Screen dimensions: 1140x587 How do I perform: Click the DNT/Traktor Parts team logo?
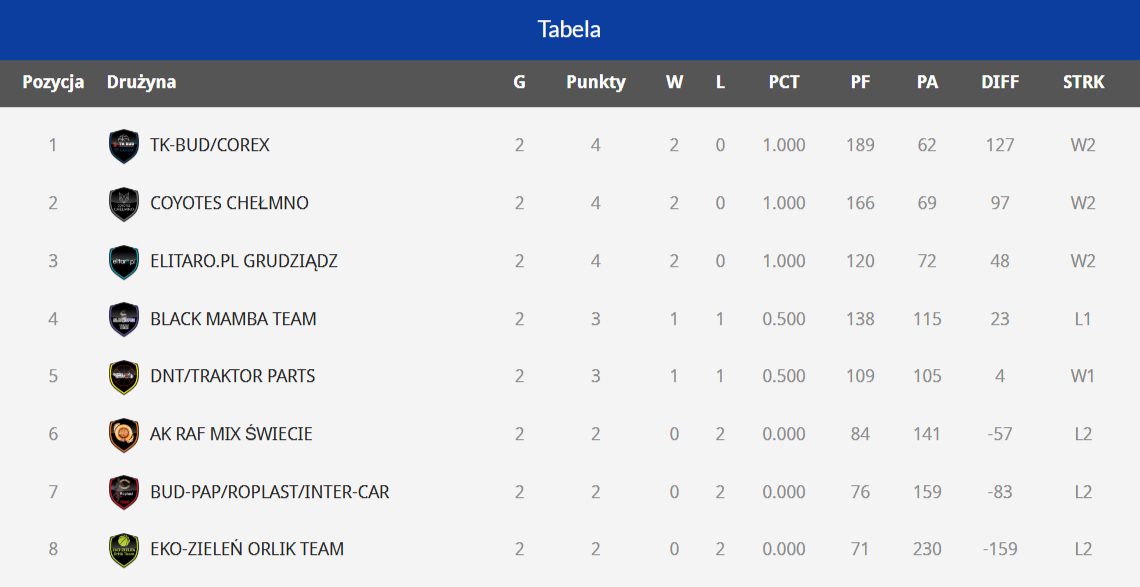(122, 377)
